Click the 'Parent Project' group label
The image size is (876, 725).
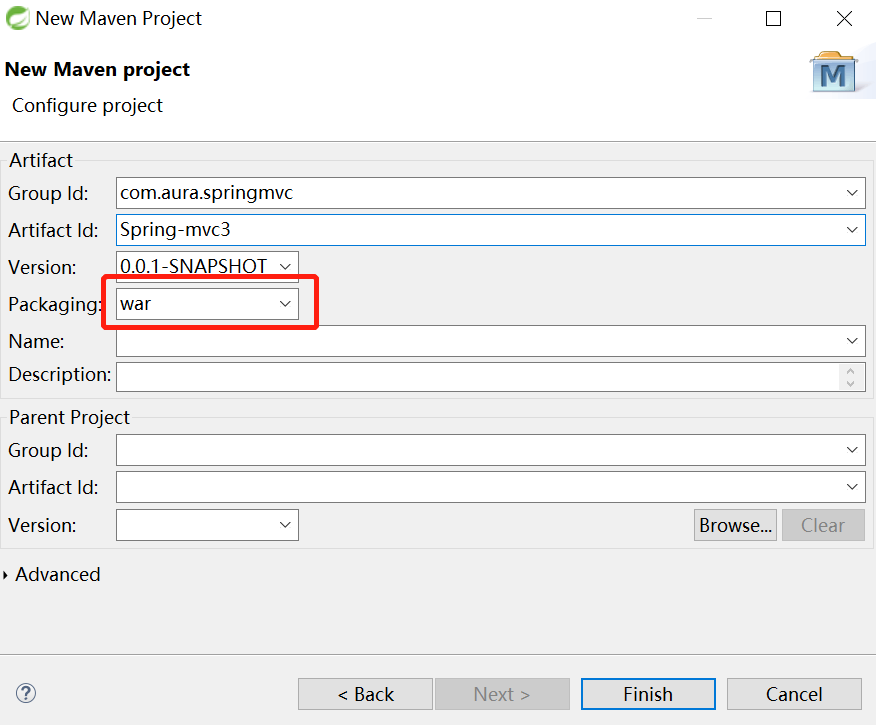tap(69, 417)
